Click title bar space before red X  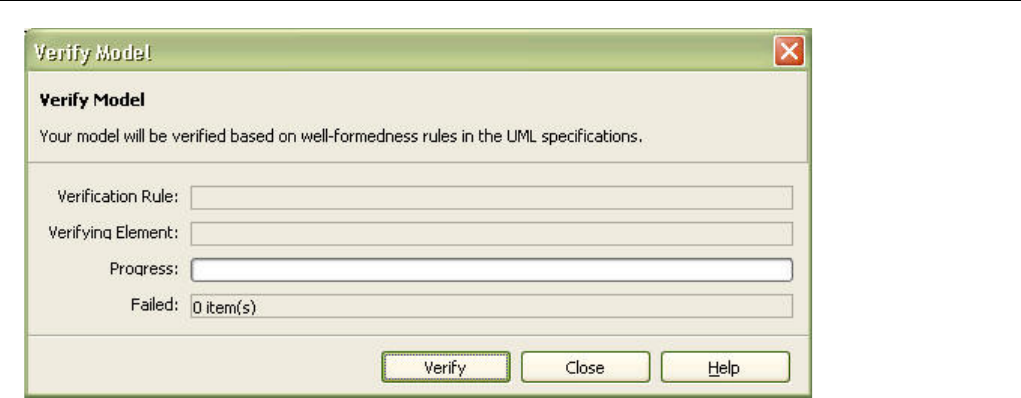point(456,52)
